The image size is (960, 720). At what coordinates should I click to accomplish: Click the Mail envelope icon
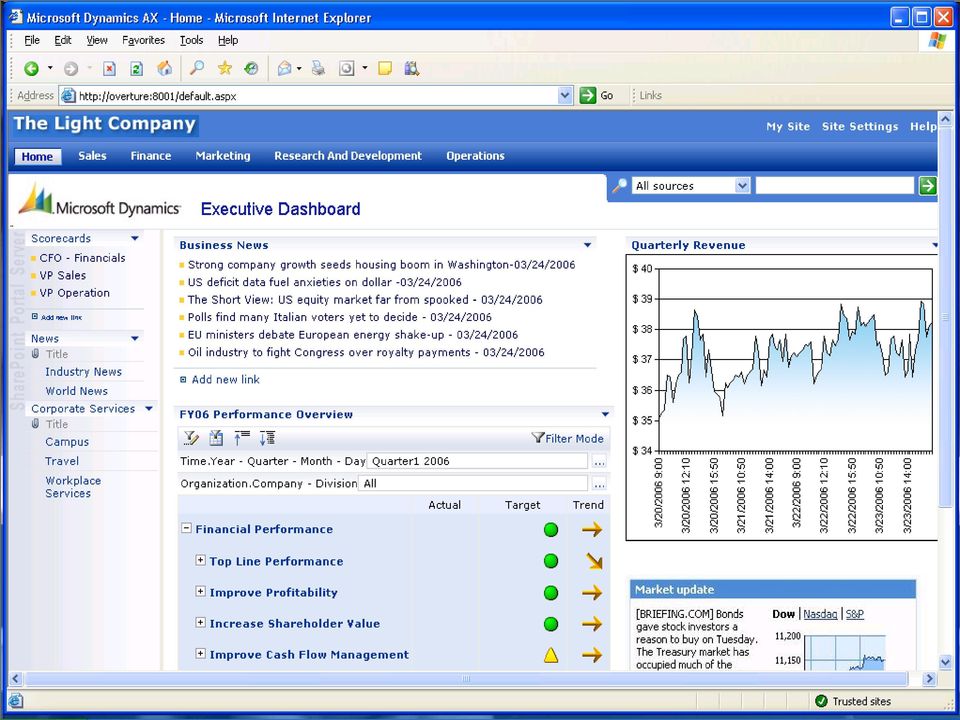(x=285, y=68)
